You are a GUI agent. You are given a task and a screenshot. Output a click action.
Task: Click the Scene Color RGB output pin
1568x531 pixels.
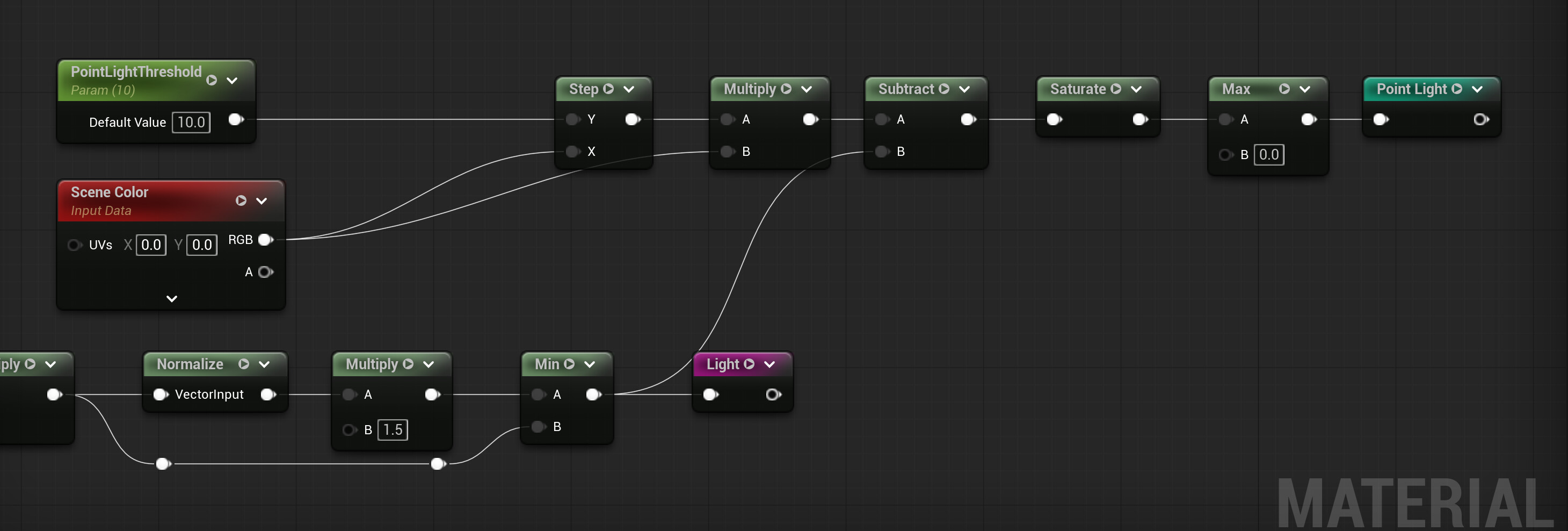click(x=265, y=240)
